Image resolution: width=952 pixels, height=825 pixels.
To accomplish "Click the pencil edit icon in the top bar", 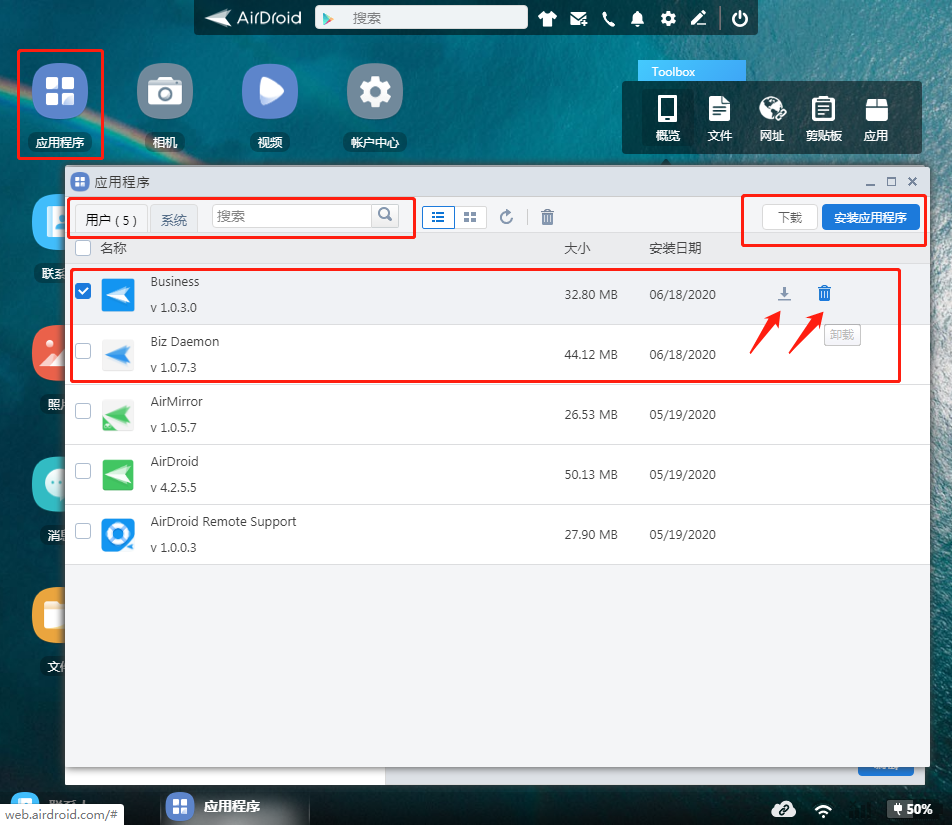I will pyautogui.click(x=698, y=19).
